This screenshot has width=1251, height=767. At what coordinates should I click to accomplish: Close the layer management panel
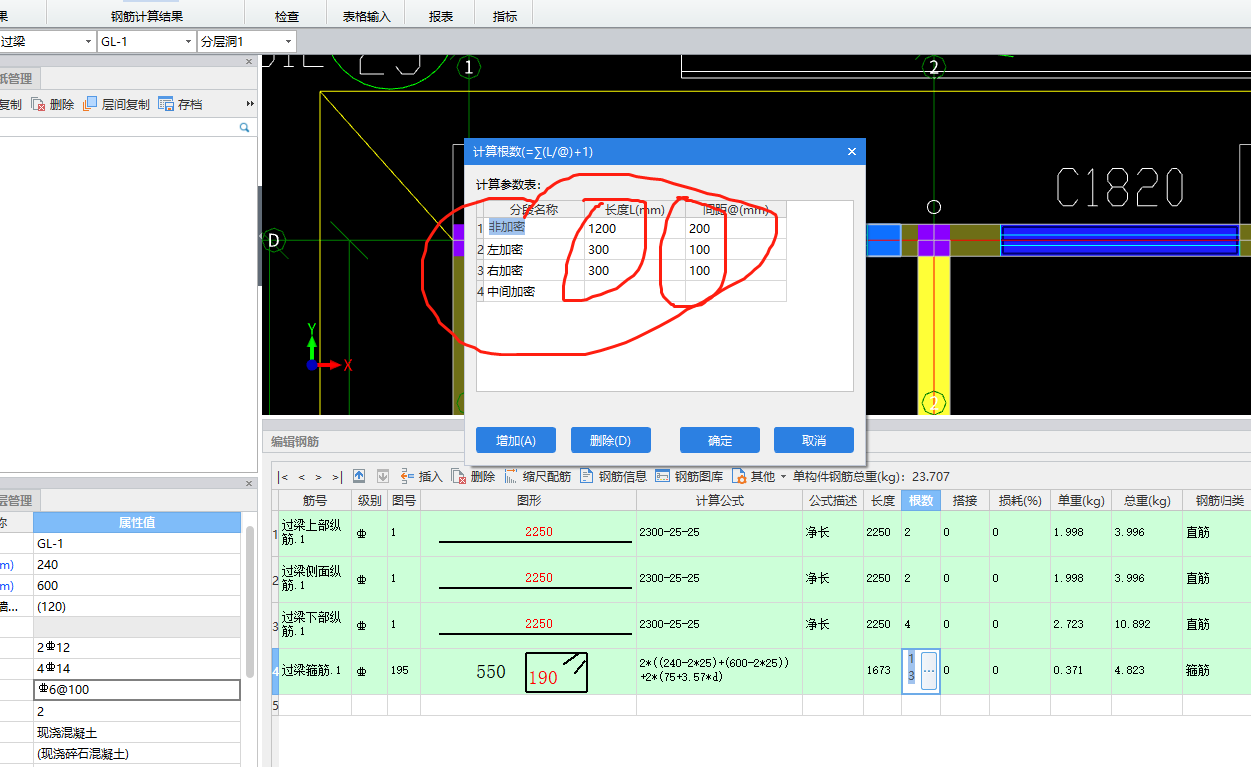click(249, 483)
